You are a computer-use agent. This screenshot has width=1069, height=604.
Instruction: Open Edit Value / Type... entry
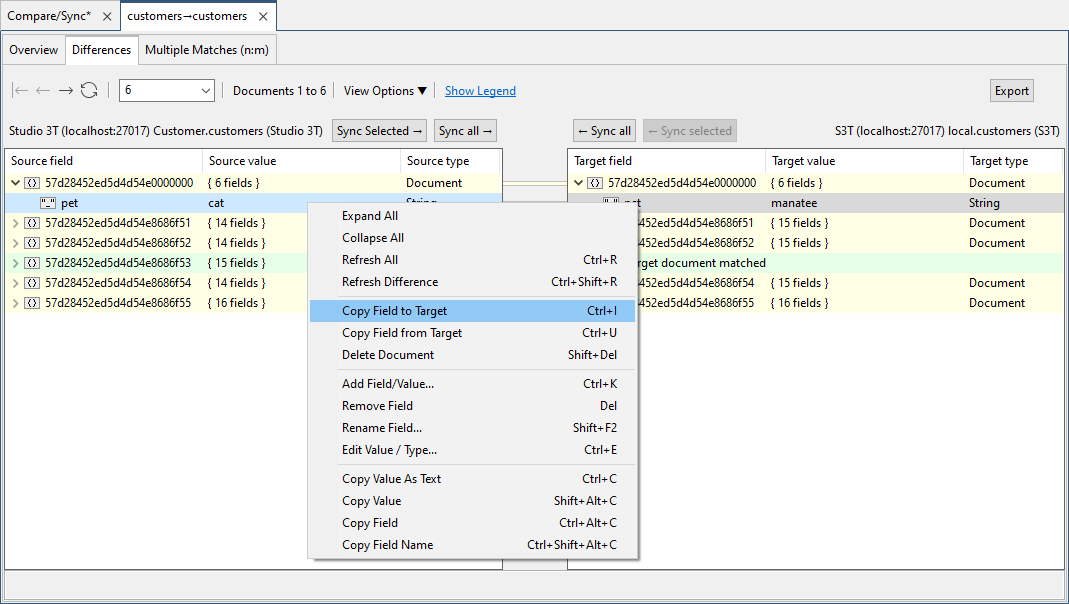[472, 450]
